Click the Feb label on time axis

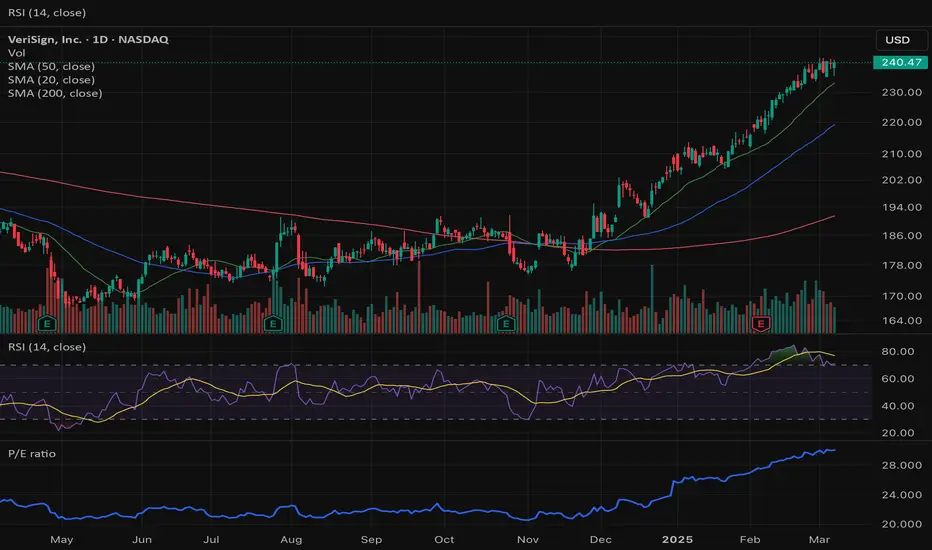(x=750, y=540)
